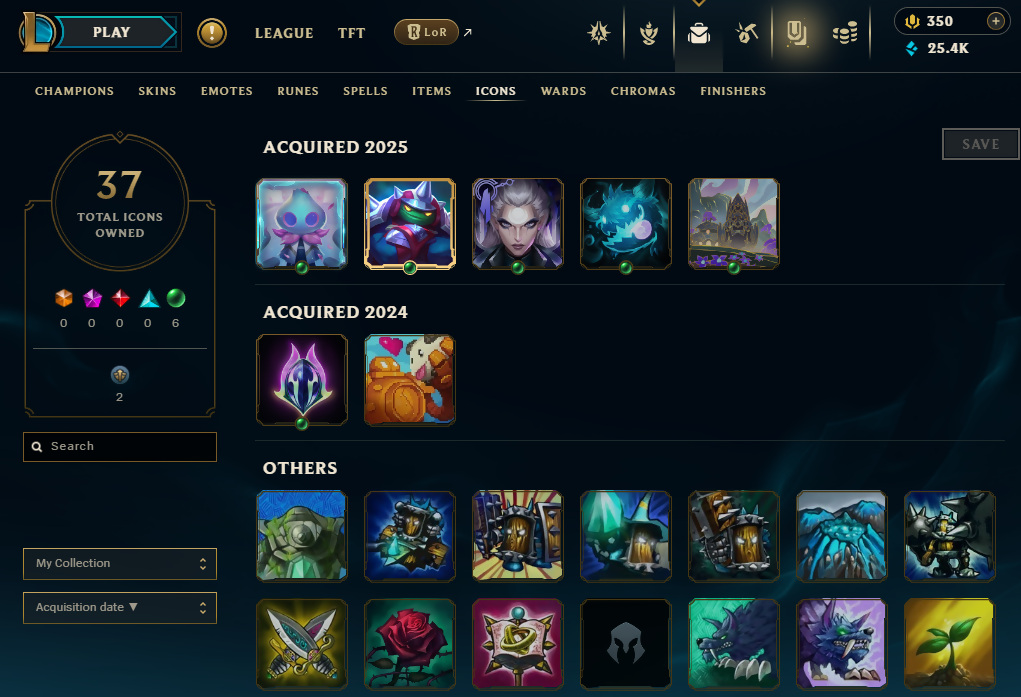Open the Profile laurel icon

click(x=649, y=33)
